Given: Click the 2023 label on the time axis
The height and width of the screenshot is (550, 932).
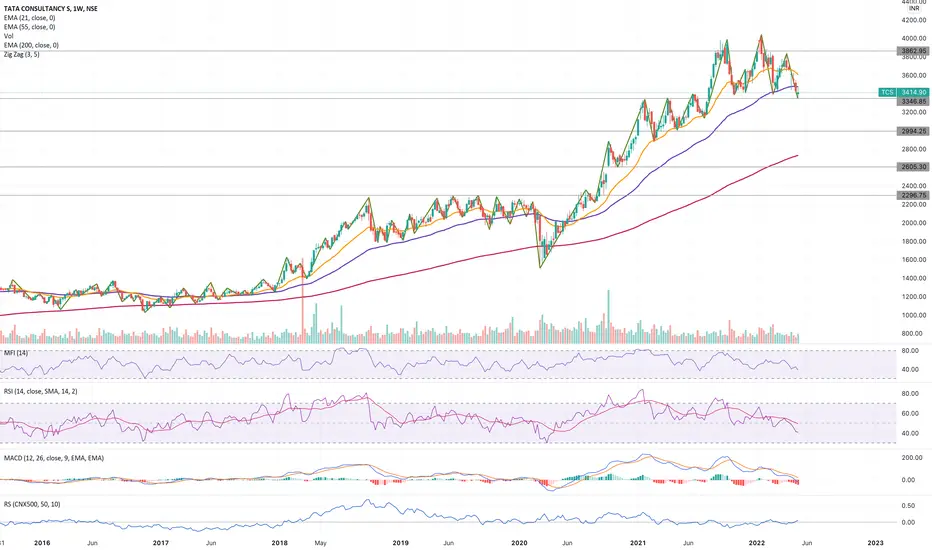Looking at the screenshot, I should pos(876,543).
